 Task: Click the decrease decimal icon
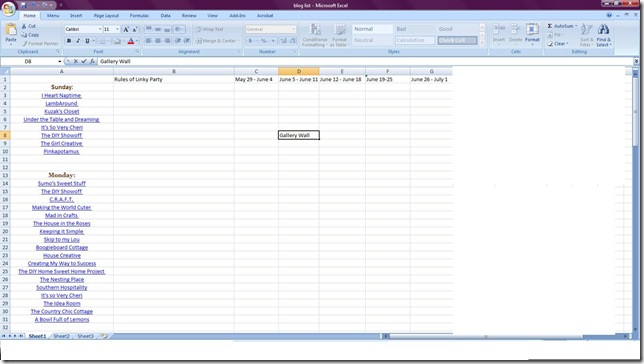(292, 41)
